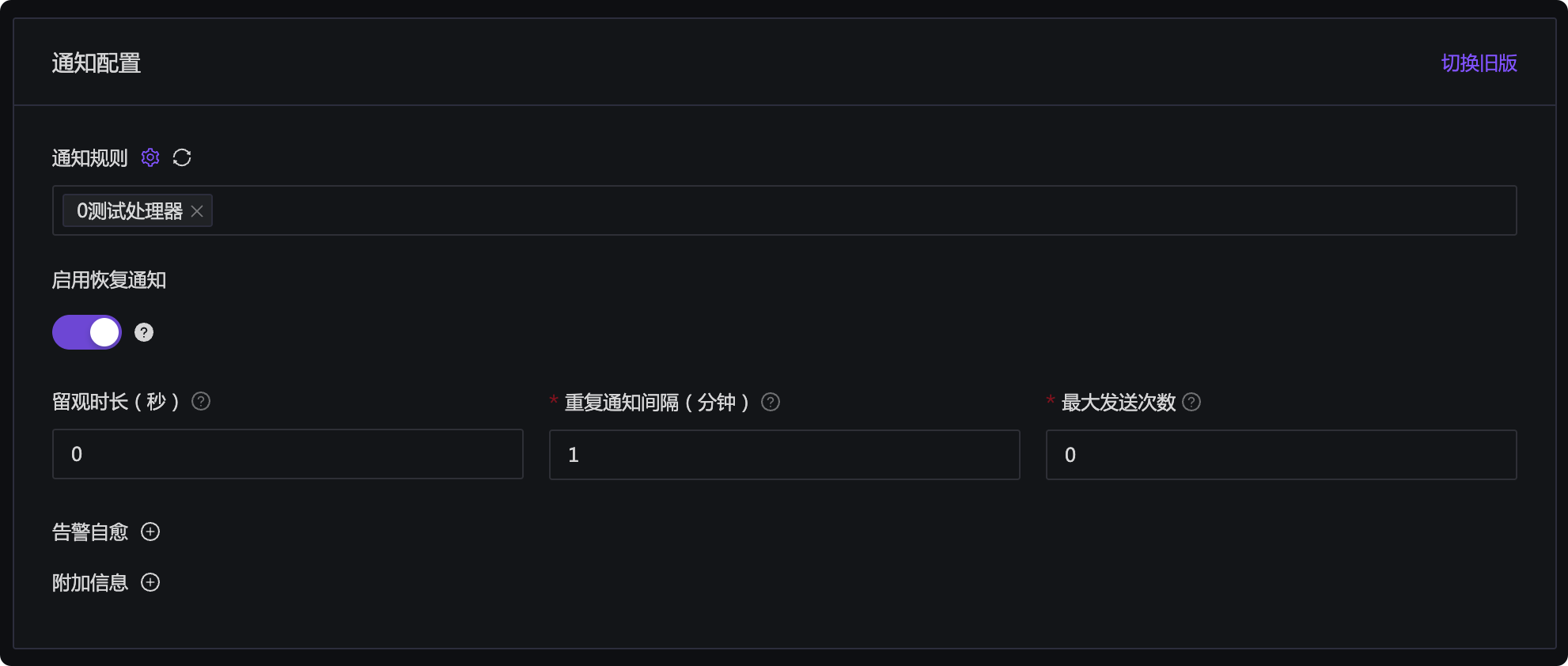Open the 通知规则 settings gear icon
1568x666 pixels.
(150, 157)
